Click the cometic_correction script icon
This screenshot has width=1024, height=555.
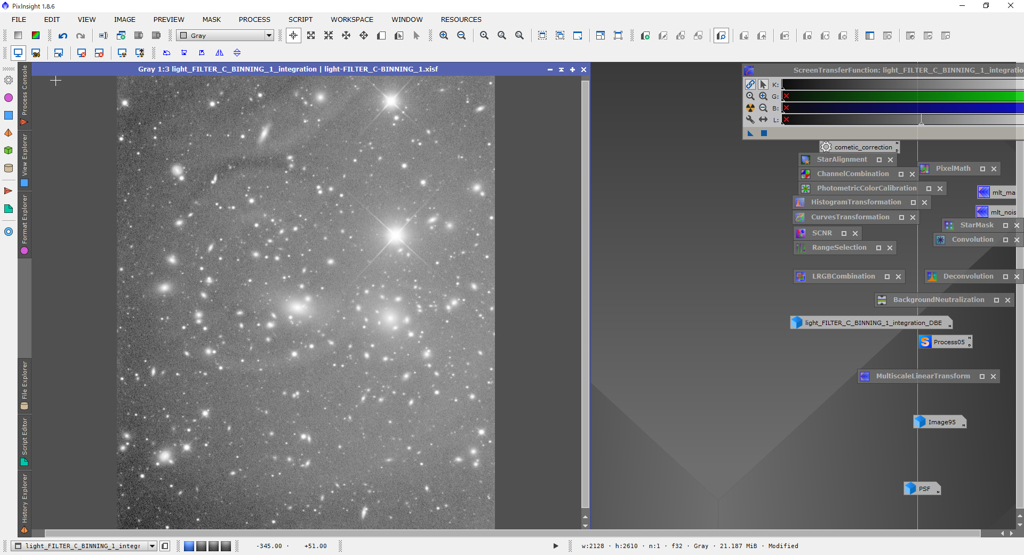pyautogui.click(x=826, y=147)
